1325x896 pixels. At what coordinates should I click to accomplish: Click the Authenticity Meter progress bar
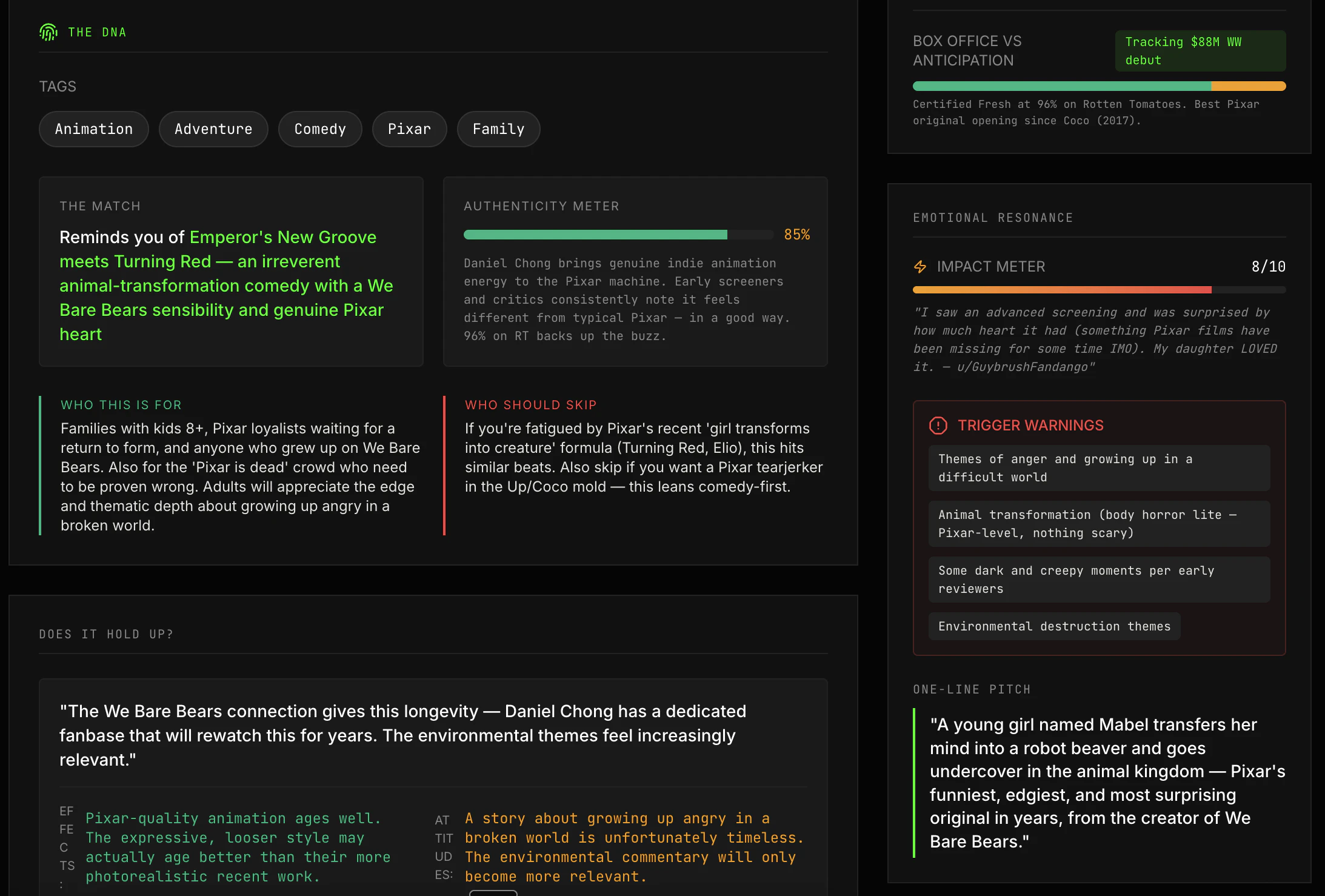coord(617,235)
